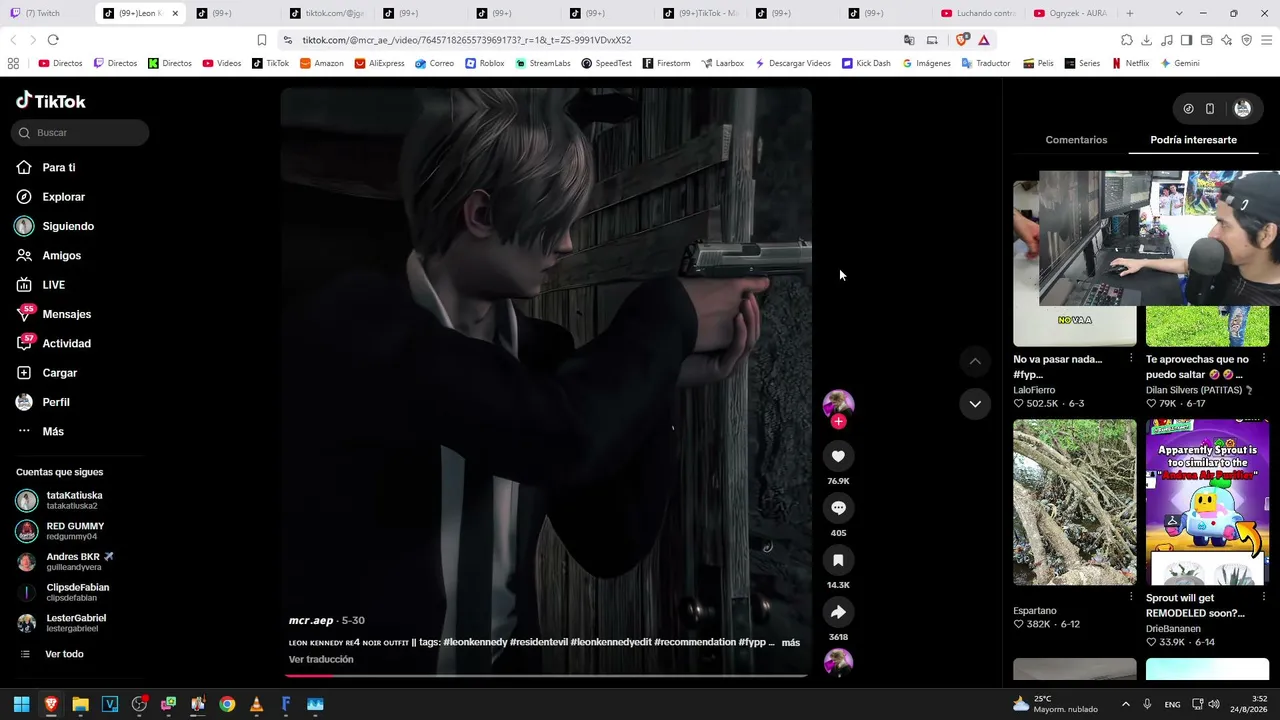The image size is (1280, 720).
Task: Open the Windows Start menu
Action: [21, 704]
